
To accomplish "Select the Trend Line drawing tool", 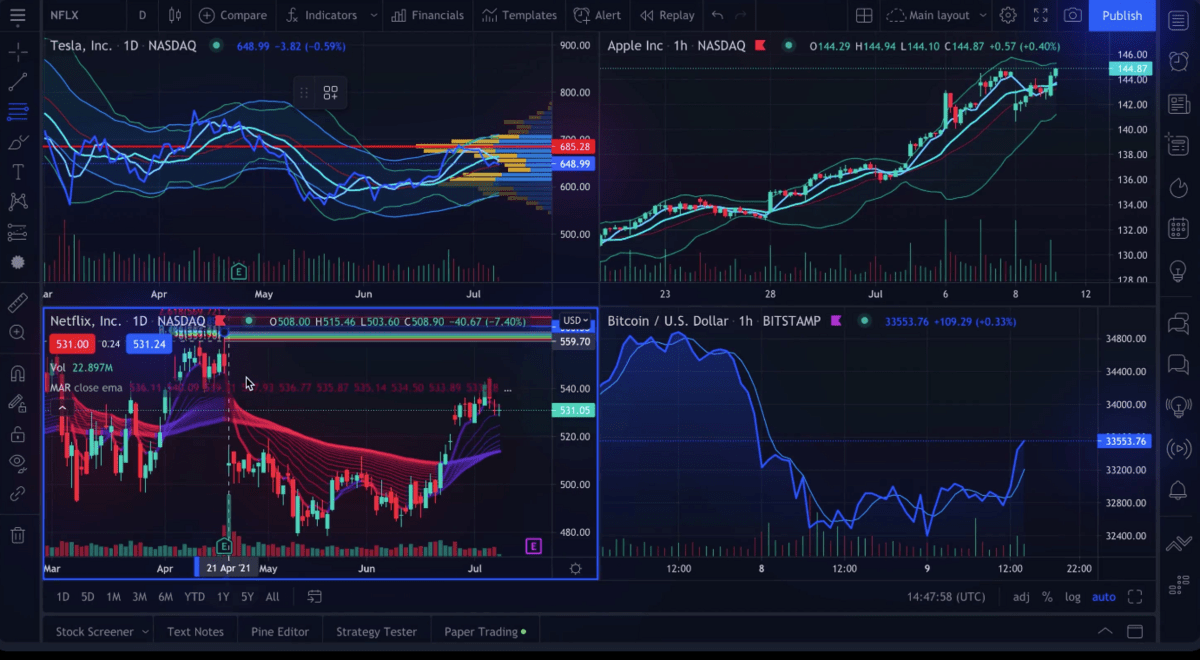I will point(16,82).
